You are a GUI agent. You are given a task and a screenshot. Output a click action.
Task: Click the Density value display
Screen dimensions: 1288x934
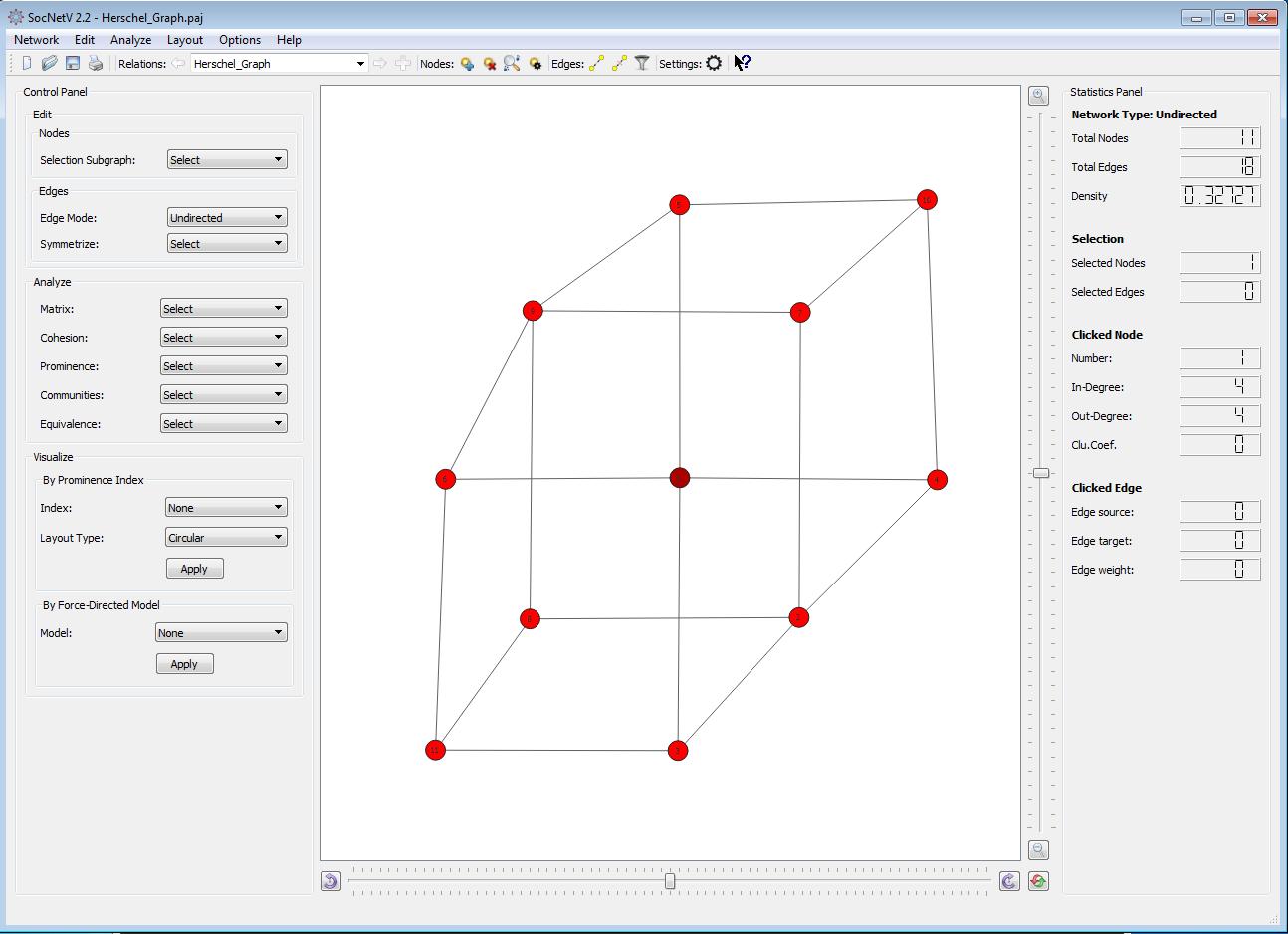pyautogui.click(x=1220, y=196)
